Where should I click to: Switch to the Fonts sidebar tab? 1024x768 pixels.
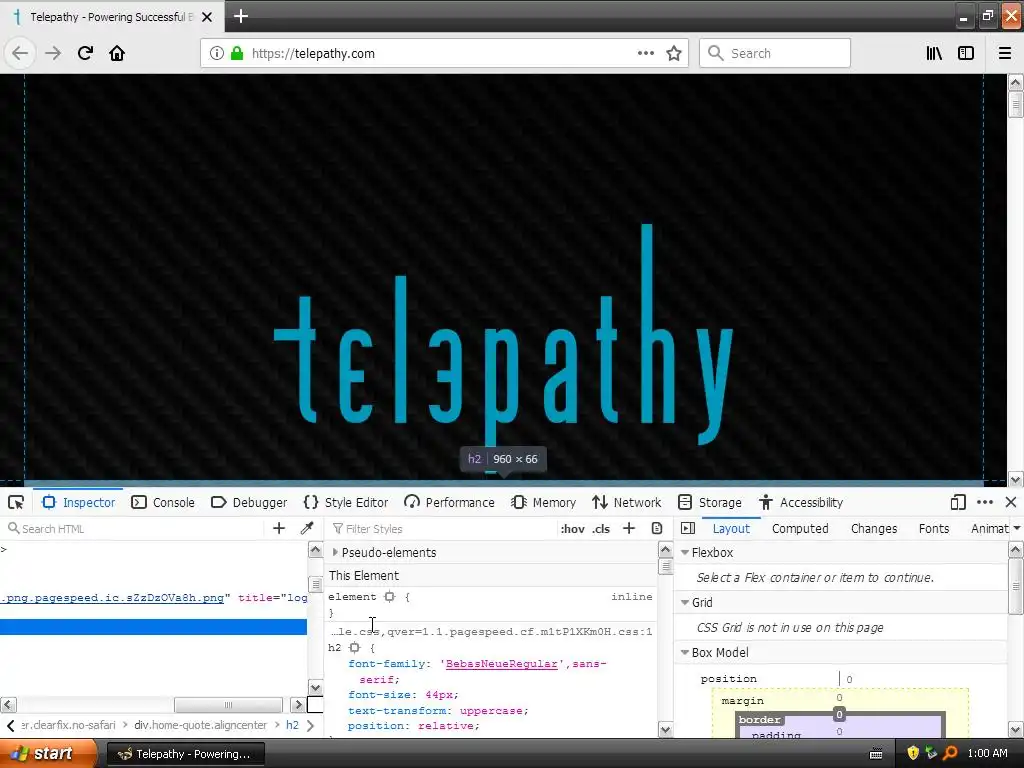pos(934,528)
